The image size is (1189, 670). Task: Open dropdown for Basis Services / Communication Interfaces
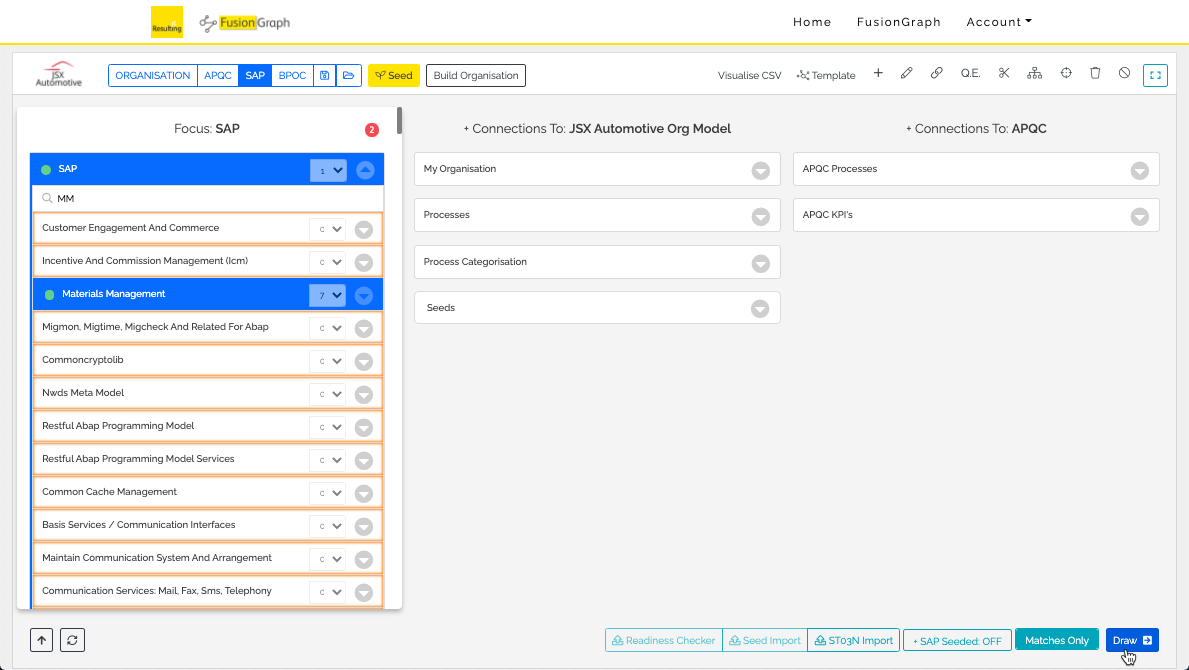coord(328,526)
